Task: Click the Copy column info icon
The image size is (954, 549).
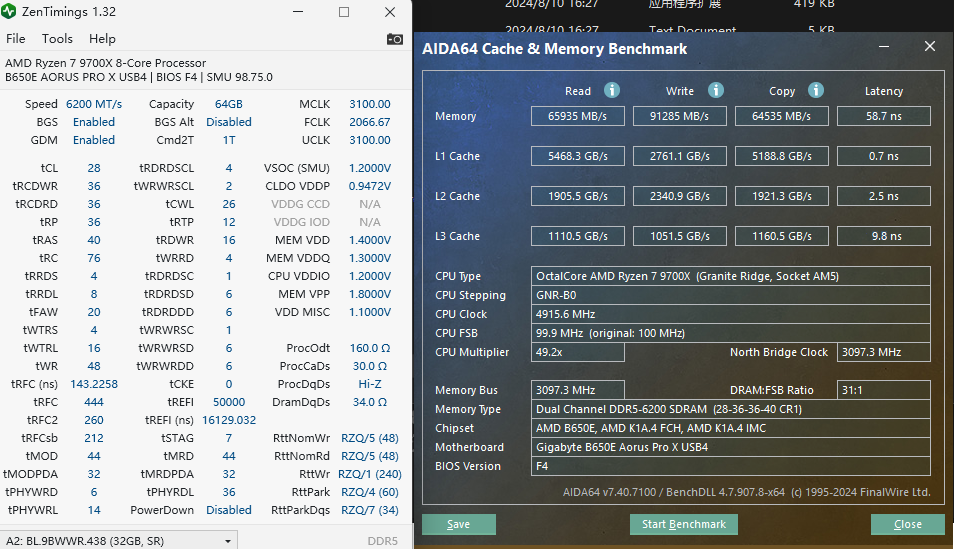Action: click(x=816, y=91)
